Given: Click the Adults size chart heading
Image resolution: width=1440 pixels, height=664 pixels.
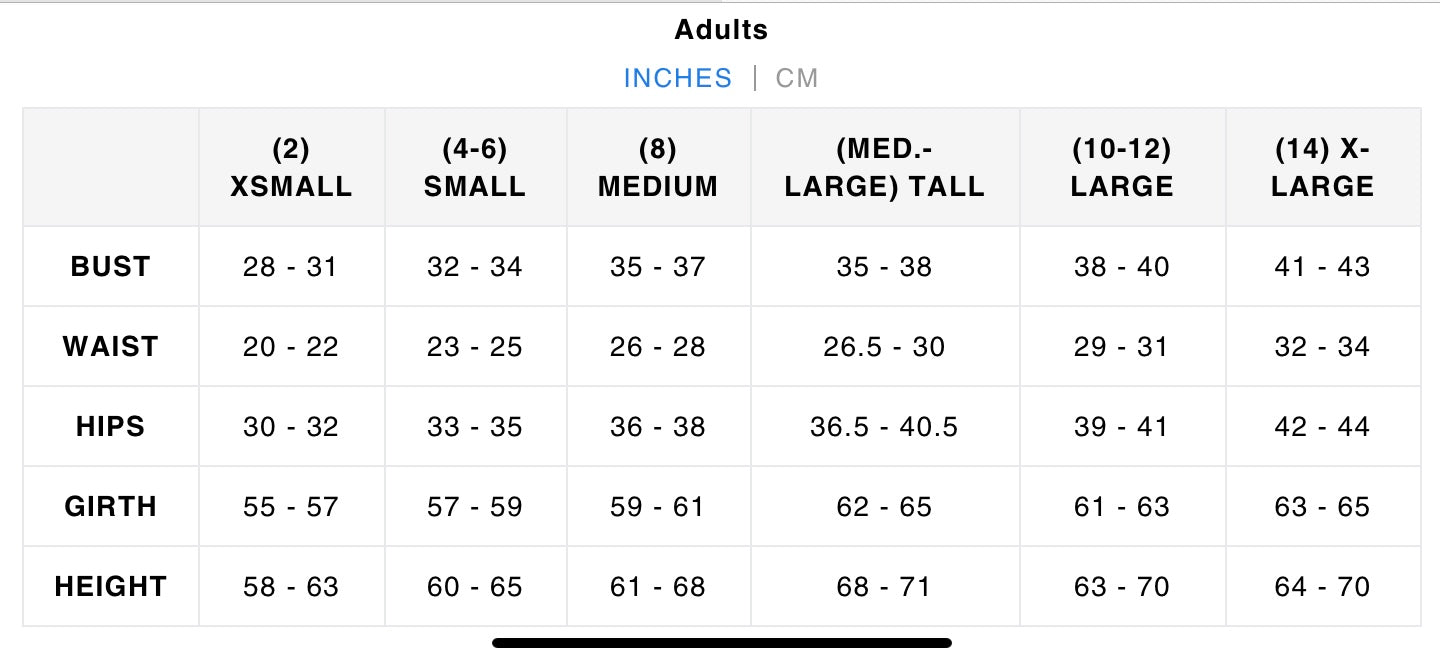Looking at the screenshot, I should click(x=721, y=30).
